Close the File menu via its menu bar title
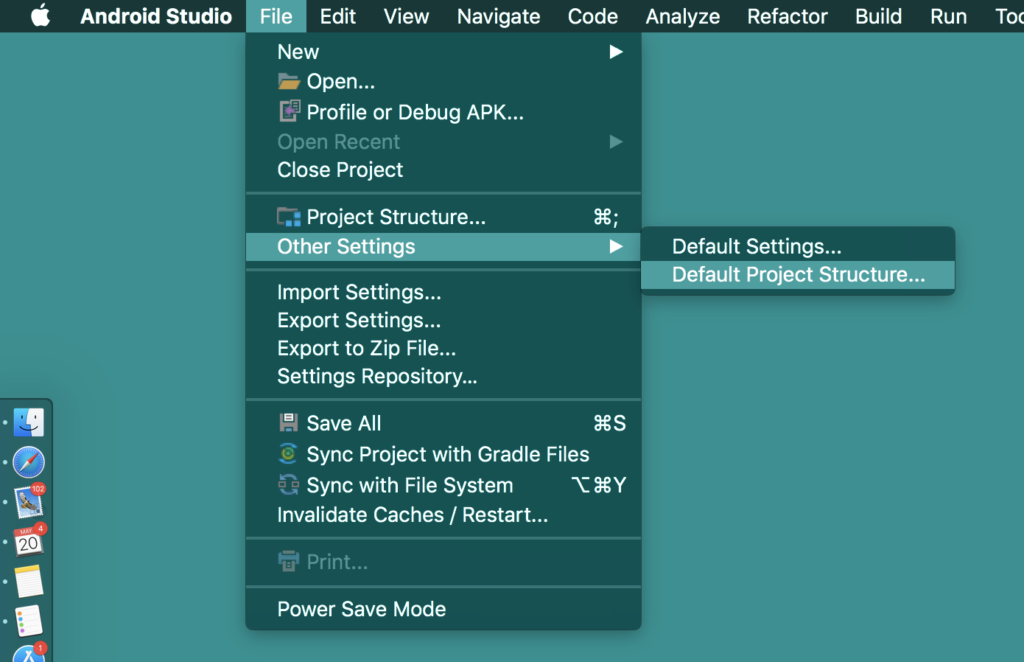The width and height of the screenshot is (1024, 662). 276,16
